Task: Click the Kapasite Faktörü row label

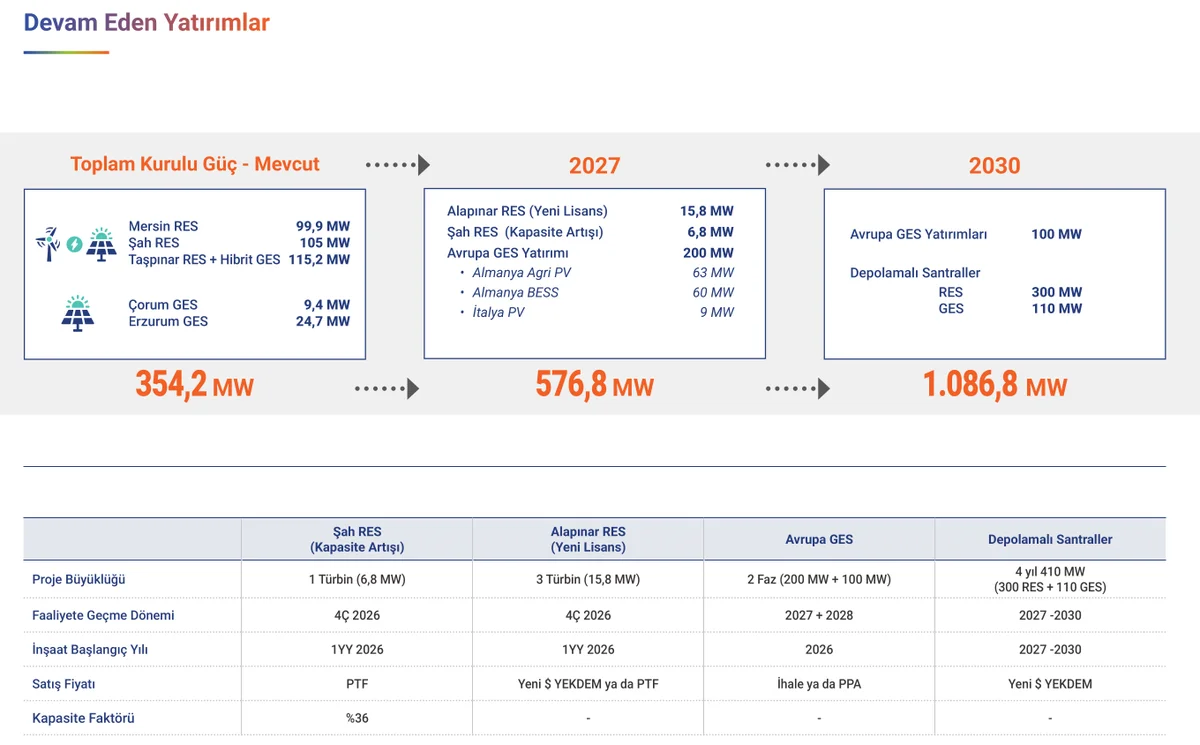Action: tap(83, 718)
